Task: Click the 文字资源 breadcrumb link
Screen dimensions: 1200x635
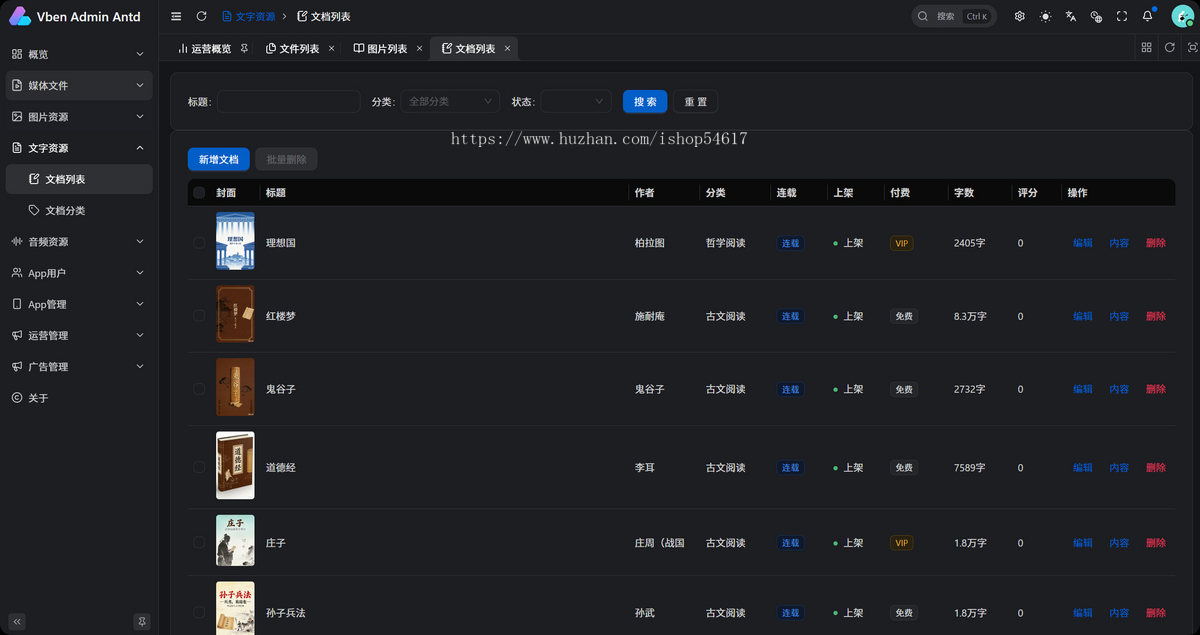Action: (x=249, y=16)
